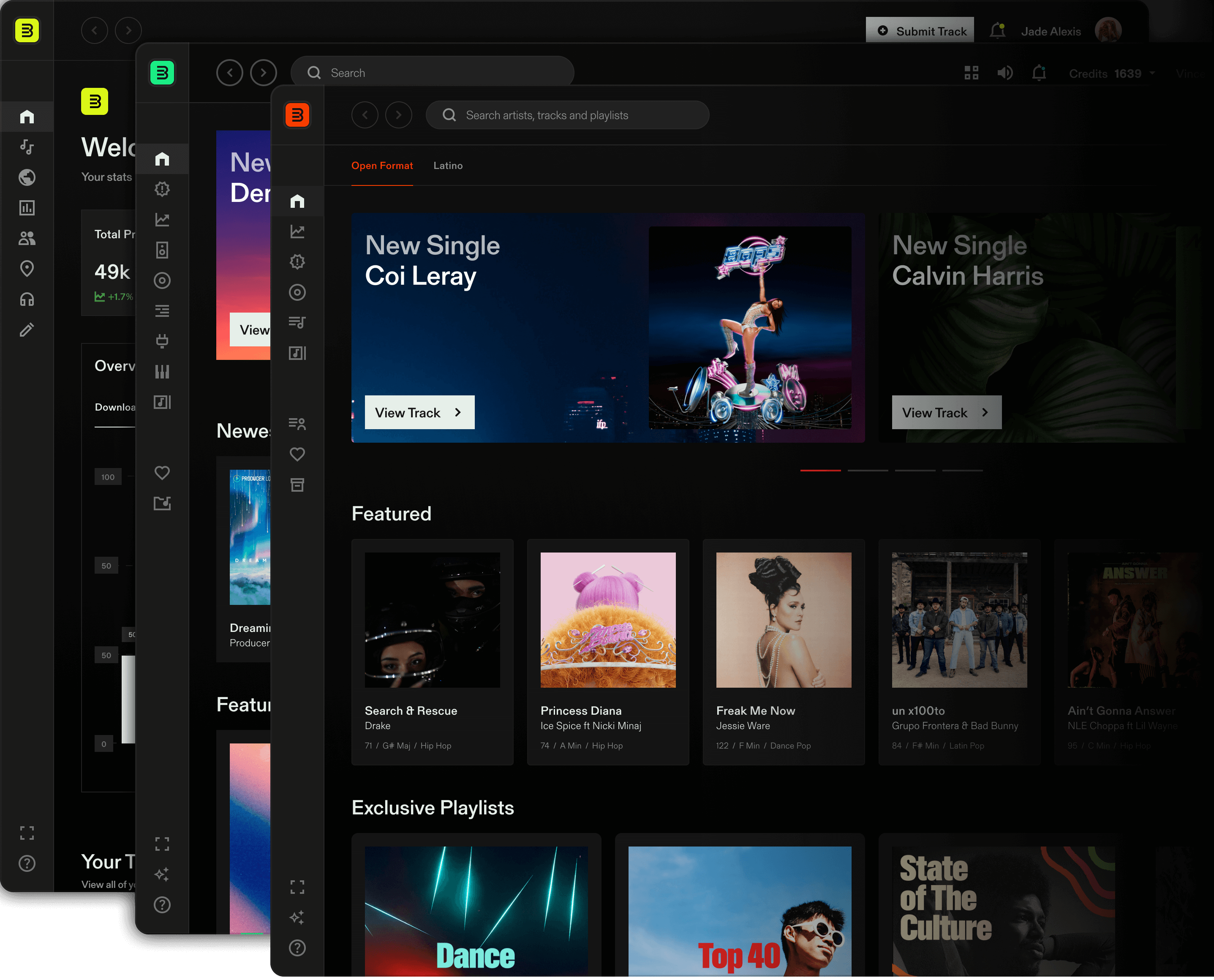Select the second carousel indicator dot
The height and width of the screenshot is (980, 1214).
pos(868,470)
